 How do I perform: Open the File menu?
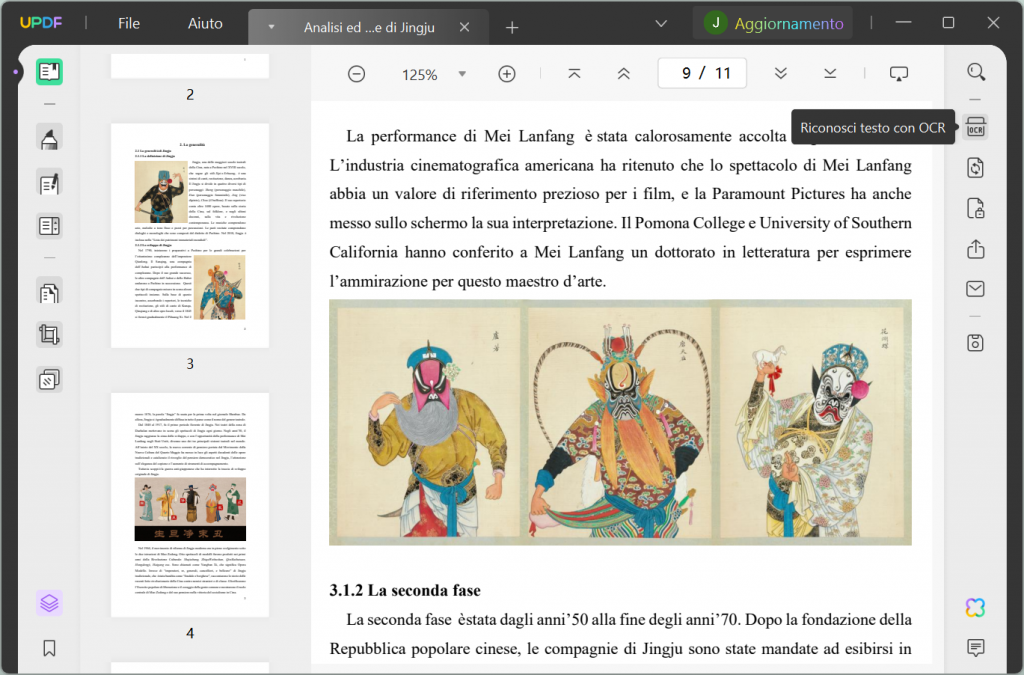coord(129,23)
